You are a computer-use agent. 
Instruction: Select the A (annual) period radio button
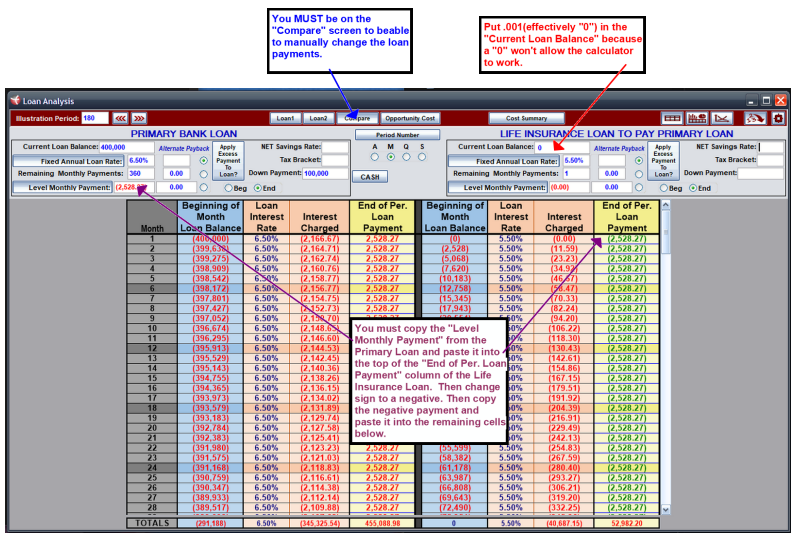tap(375, 157)
